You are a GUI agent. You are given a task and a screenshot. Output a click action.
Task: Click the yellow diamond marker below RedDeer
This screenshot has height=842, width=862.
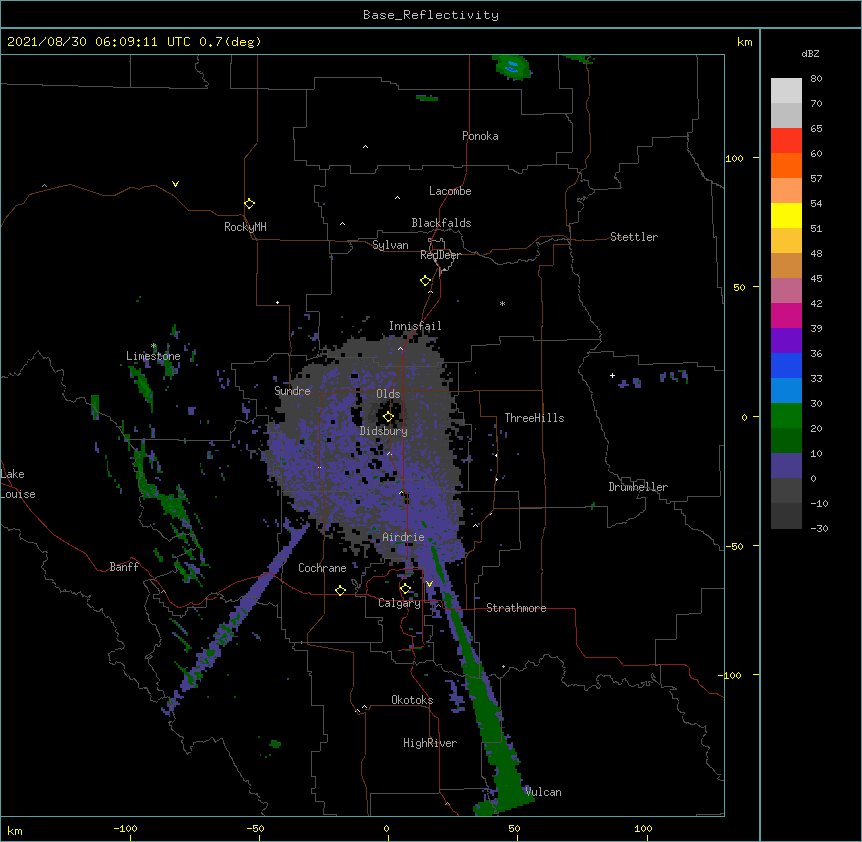425,281
